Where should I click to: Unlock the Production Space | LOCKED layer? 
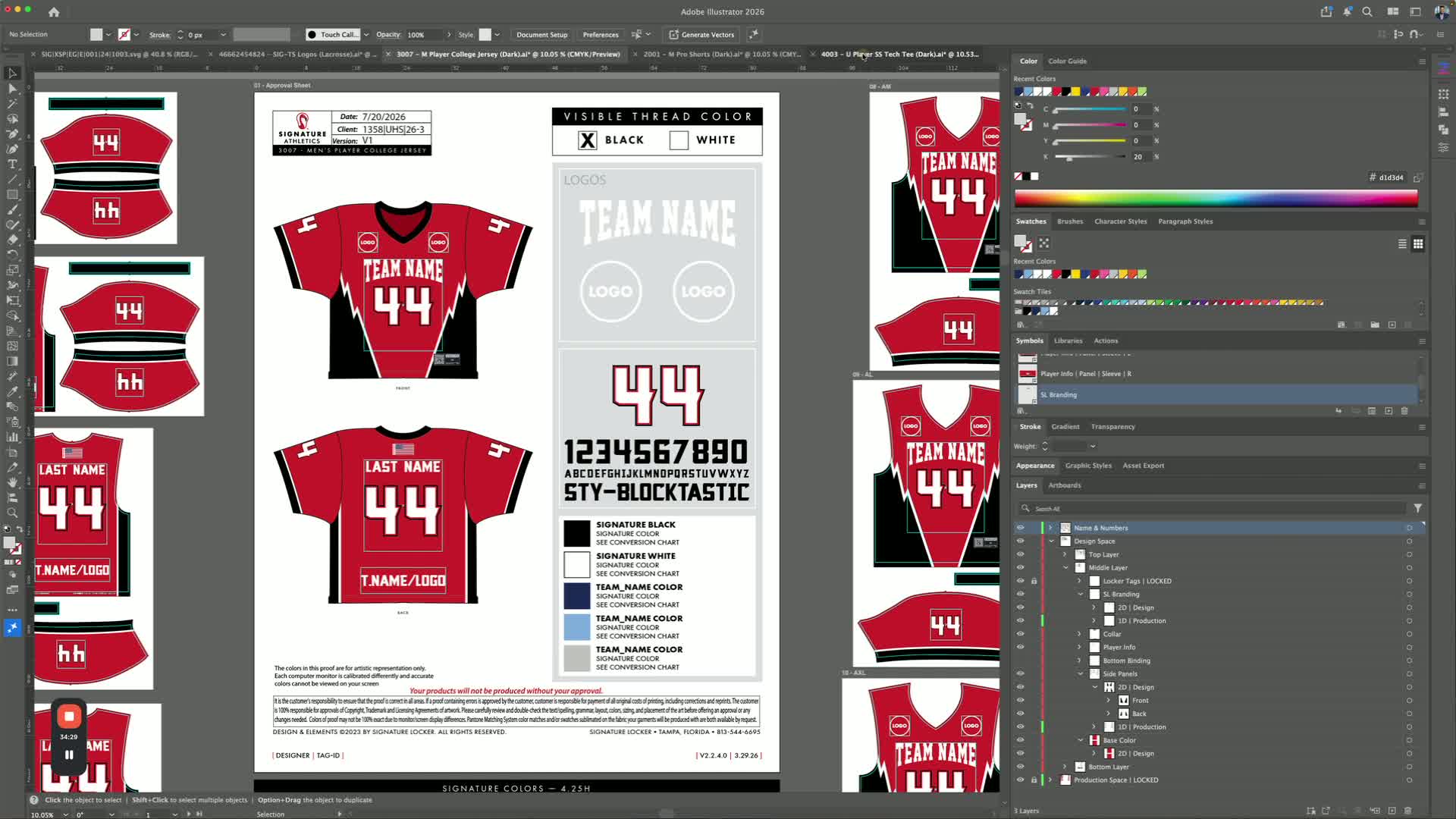coord(1034,780)
